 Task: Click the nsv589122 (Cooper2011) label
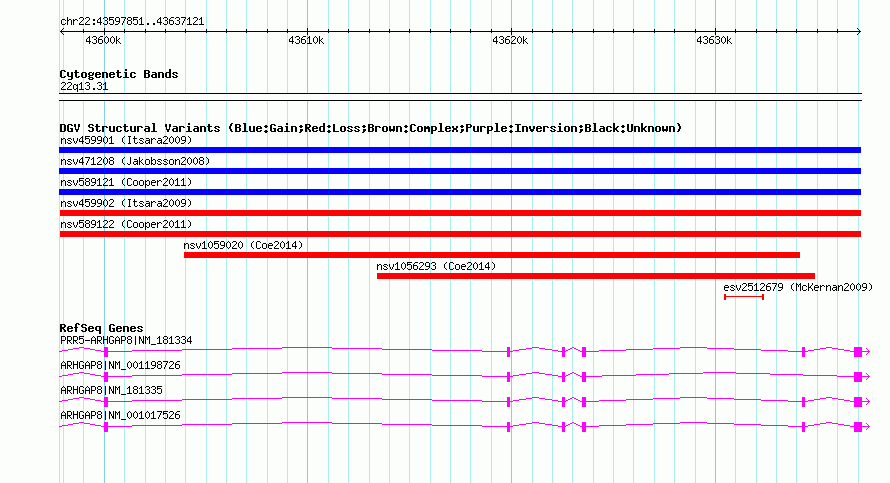(126, 224)
